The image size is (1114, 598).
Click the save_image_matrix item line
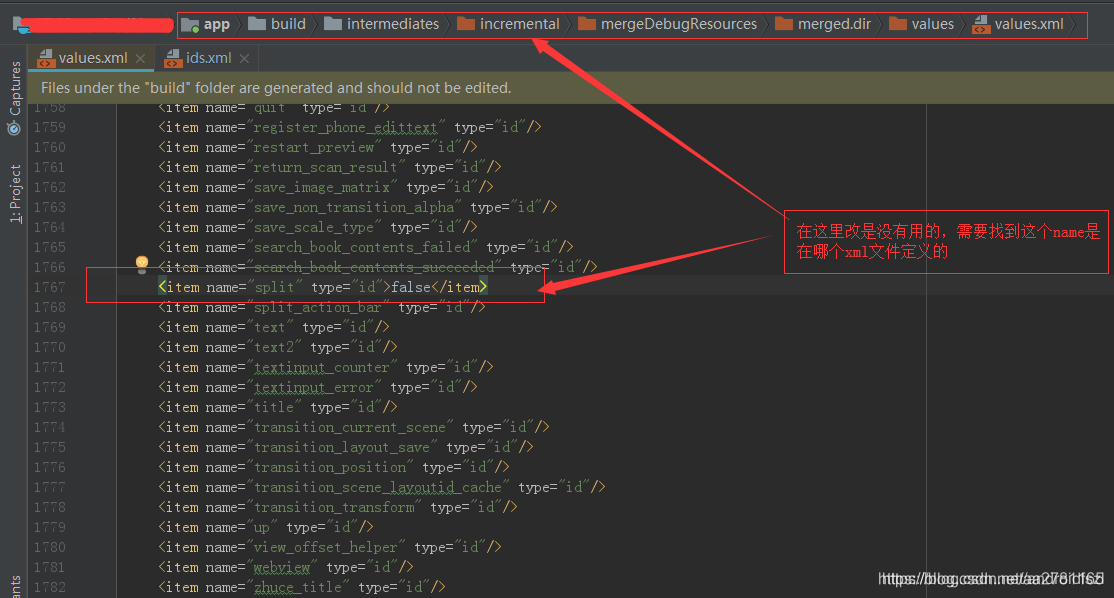(x=325, y=187)
